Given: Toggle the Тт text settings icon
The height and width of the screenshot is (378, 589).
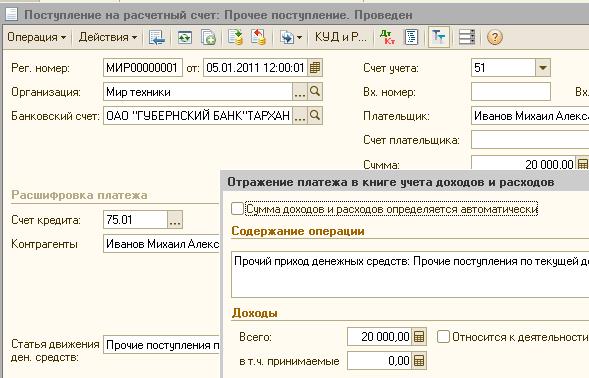Looking at the screenshot, I should (439, 37).
